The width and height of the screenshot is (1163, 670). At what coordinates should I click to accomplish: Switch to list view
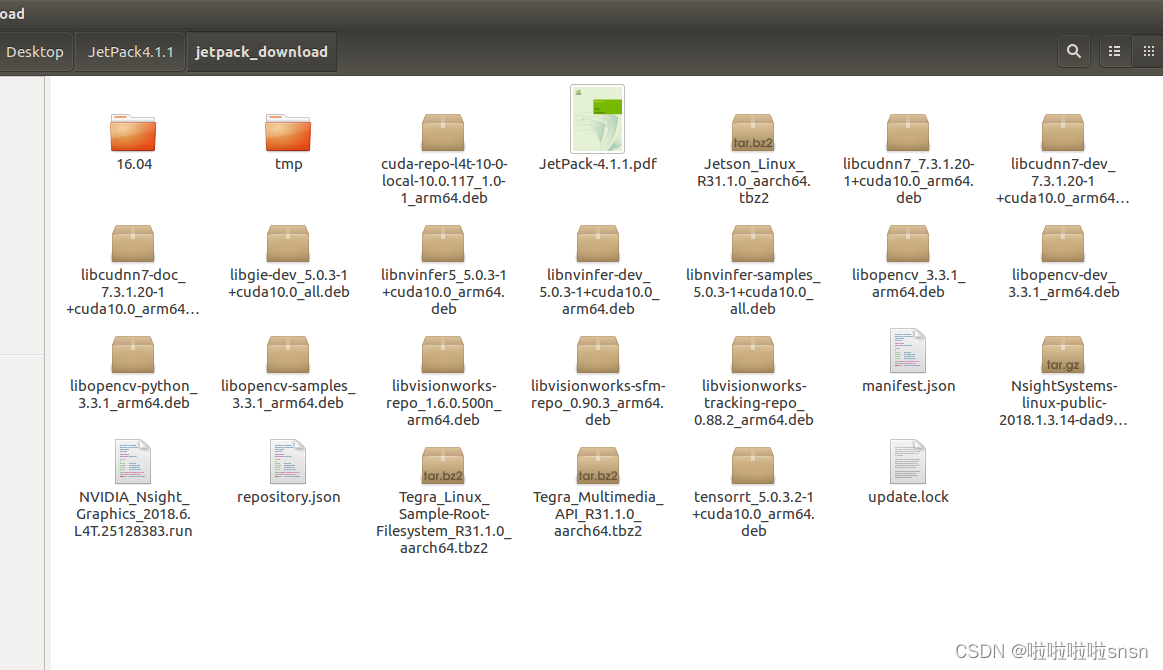click(1114, 51)
